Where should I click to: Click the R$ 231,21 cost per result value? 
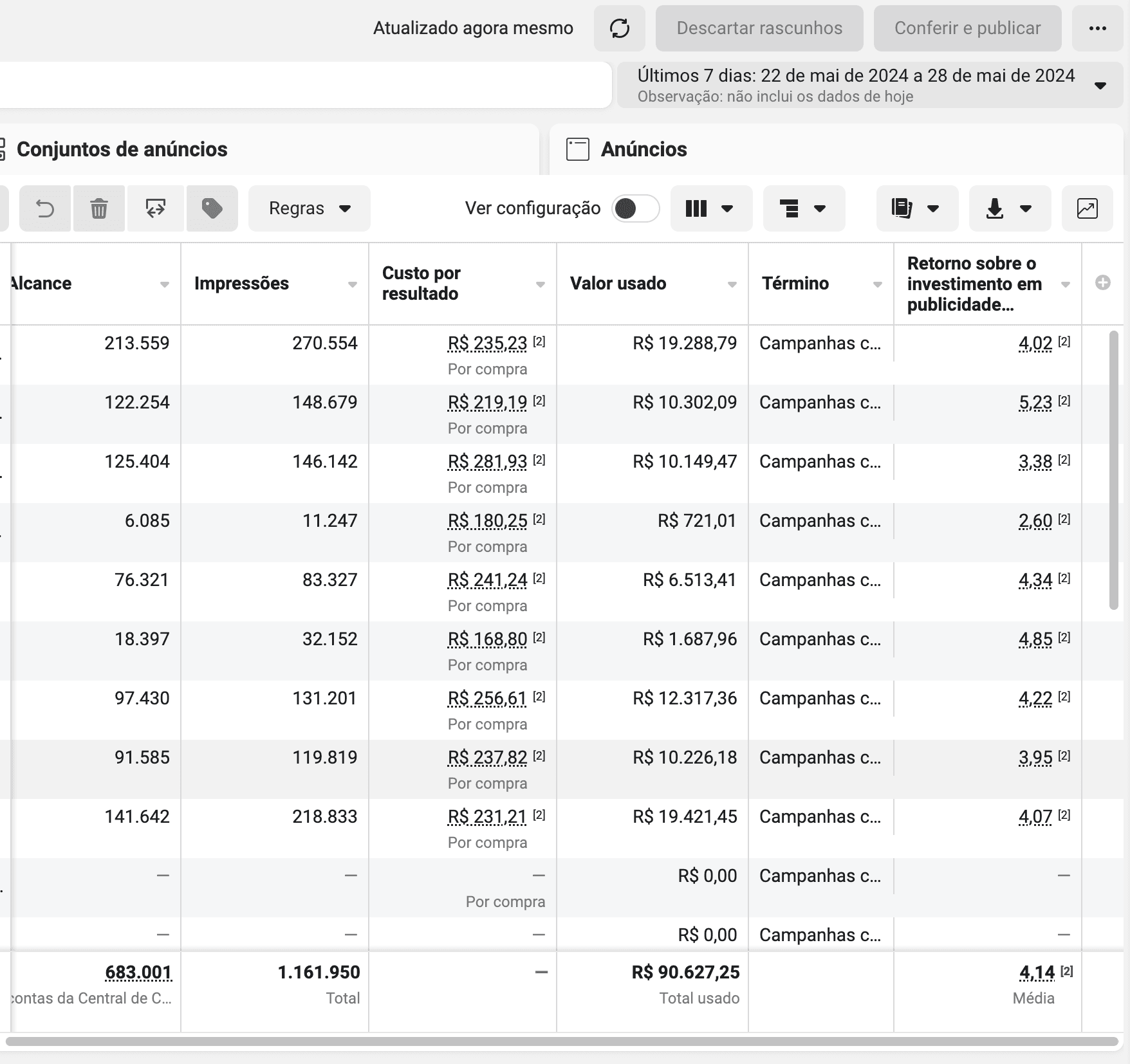(x=487, y=817)
